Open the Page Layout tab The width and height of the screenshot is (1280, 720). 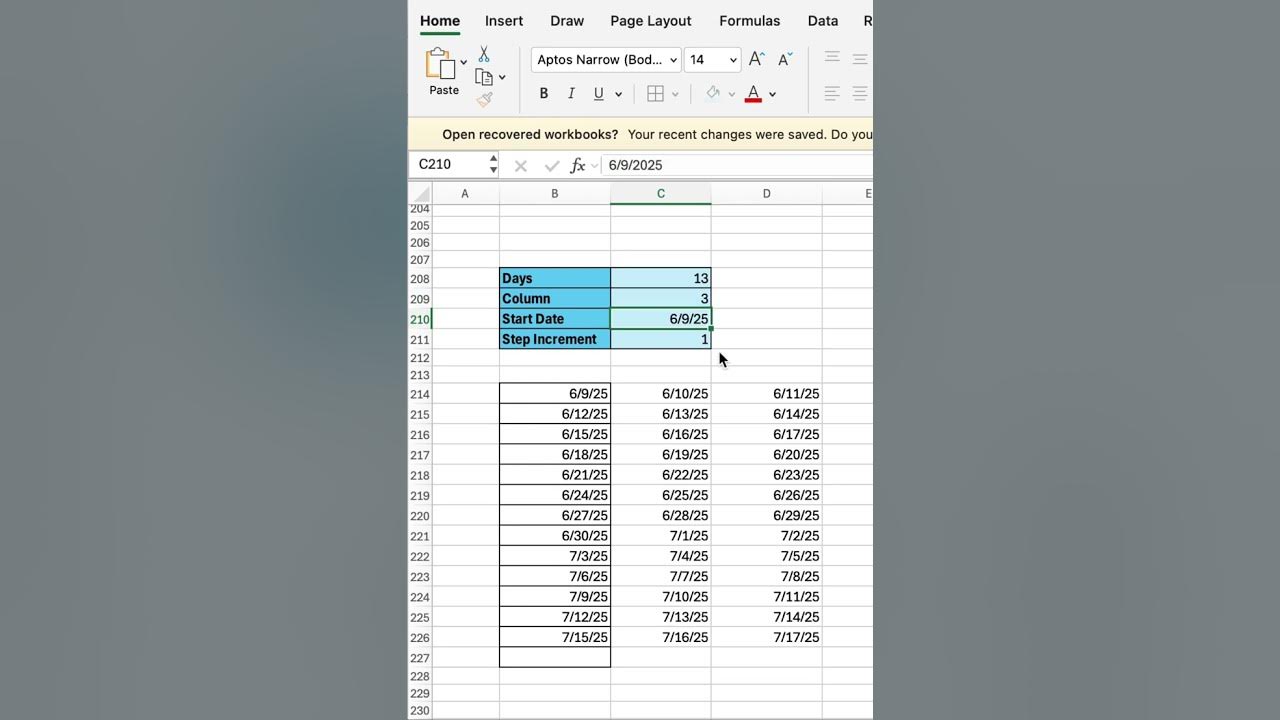[x=651, y=20]
